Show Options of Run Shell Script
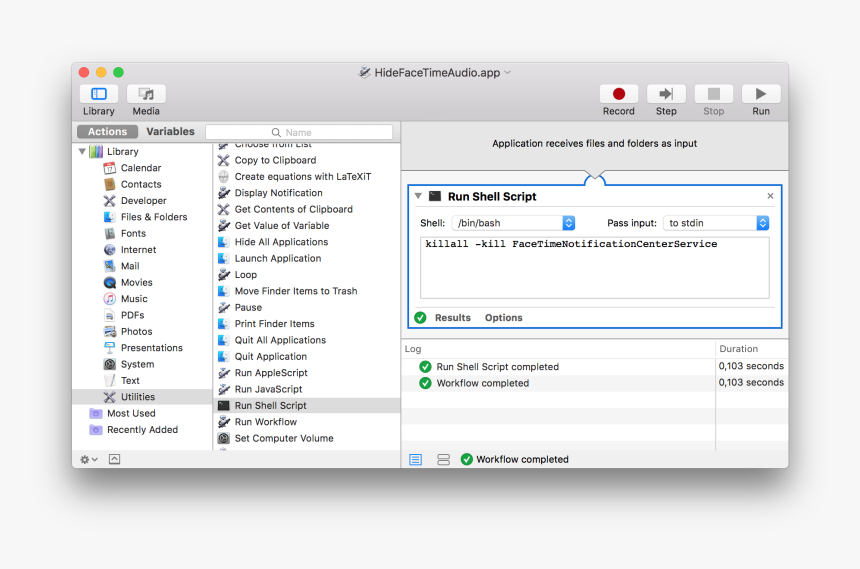This screenshot has width=860, height=569. coord(503,318)
